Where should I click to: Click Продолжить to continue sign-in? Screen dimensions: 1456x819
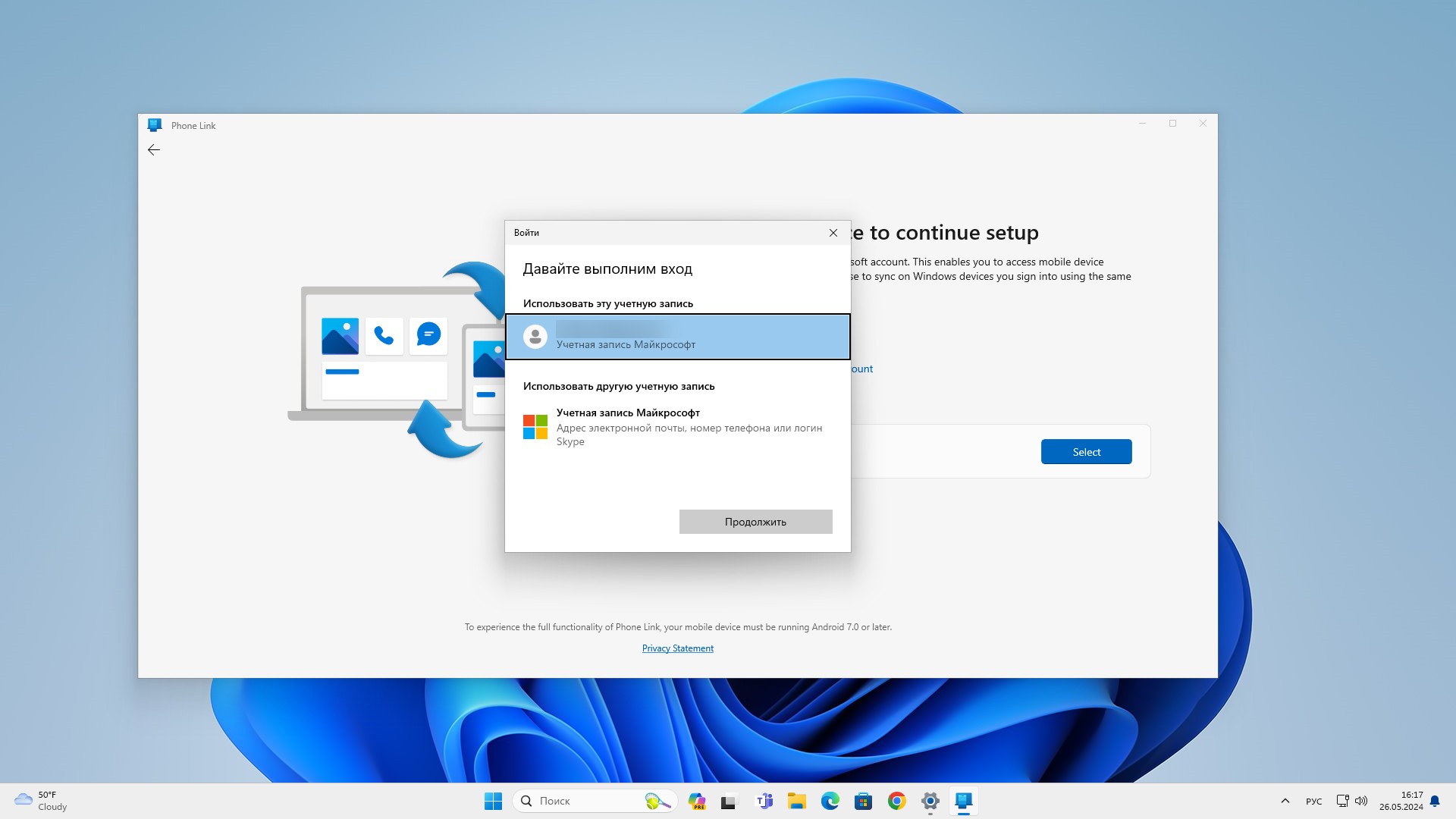pyautogui.click(x=755, y=521)
